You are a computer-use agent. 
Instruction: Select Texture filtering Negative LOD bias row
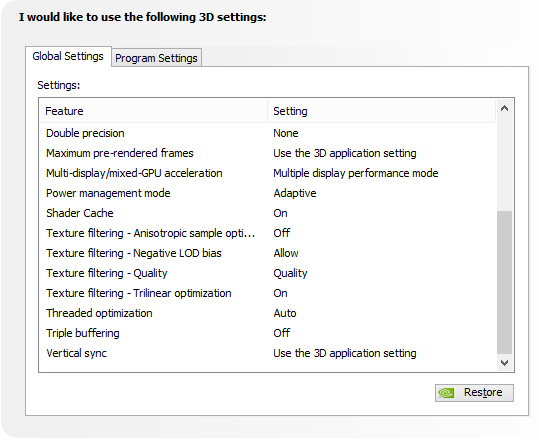pyautogui.click(x=268, y=253)
